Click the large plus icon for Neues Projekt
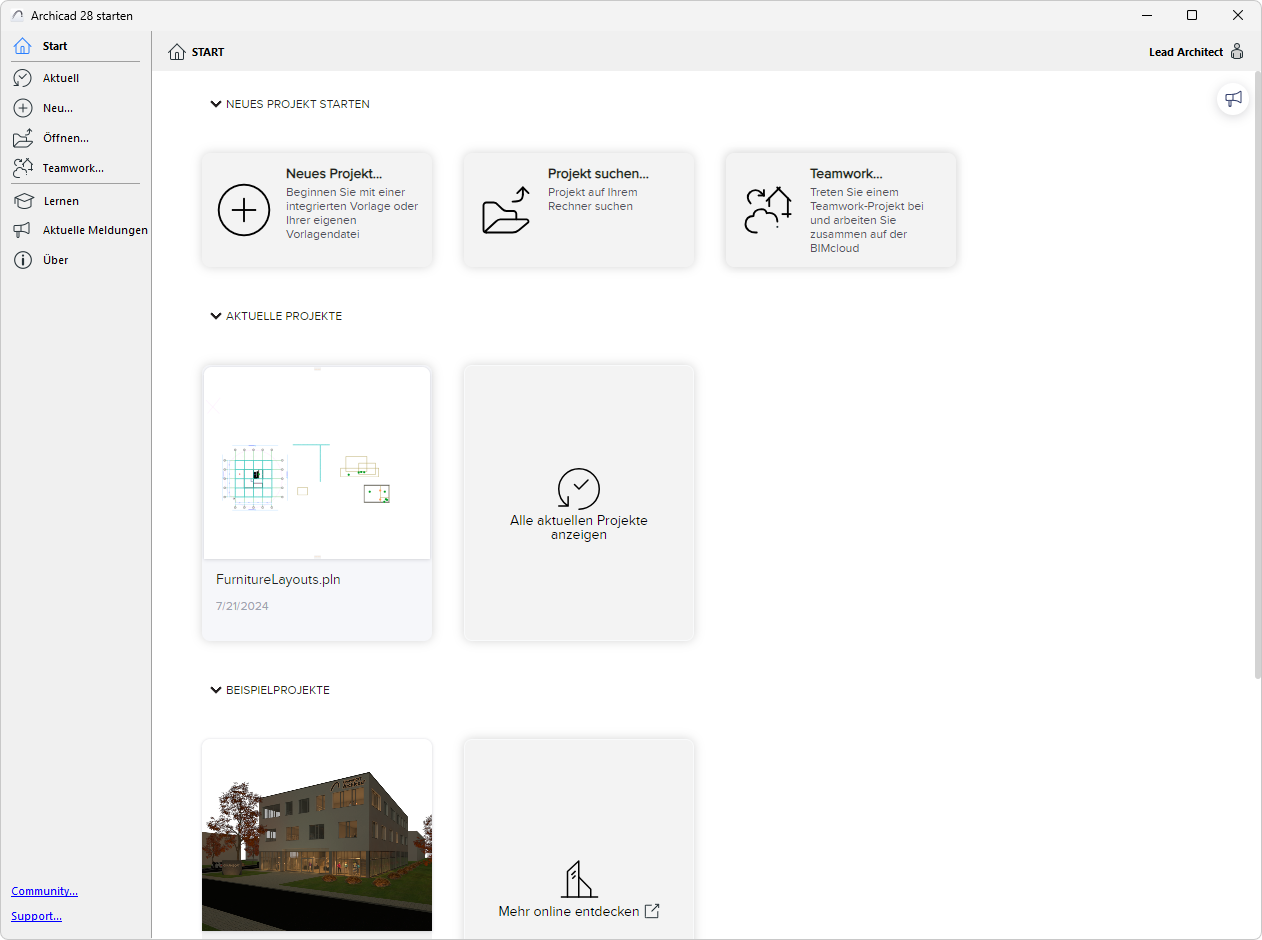1262x940 pixels. pyautogui.click(x=244, y=210)
